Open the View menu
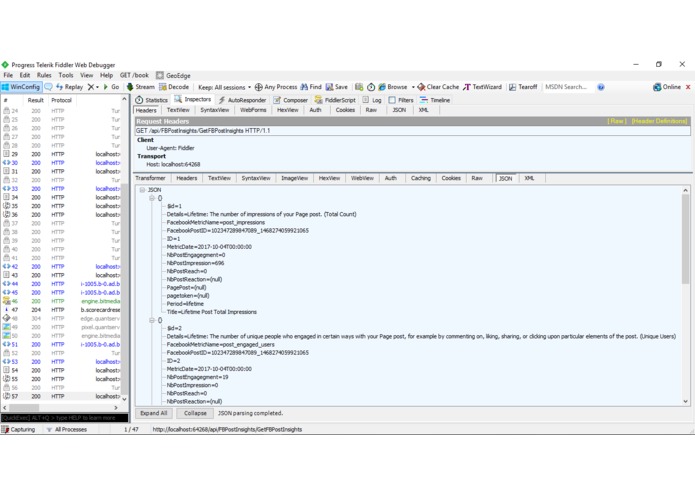Screen dimensions: 695x494 [x=86, y=75]
